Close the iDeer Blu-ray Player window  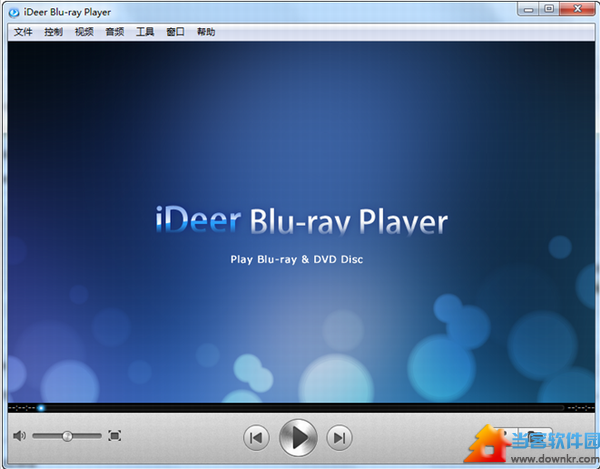577,9
